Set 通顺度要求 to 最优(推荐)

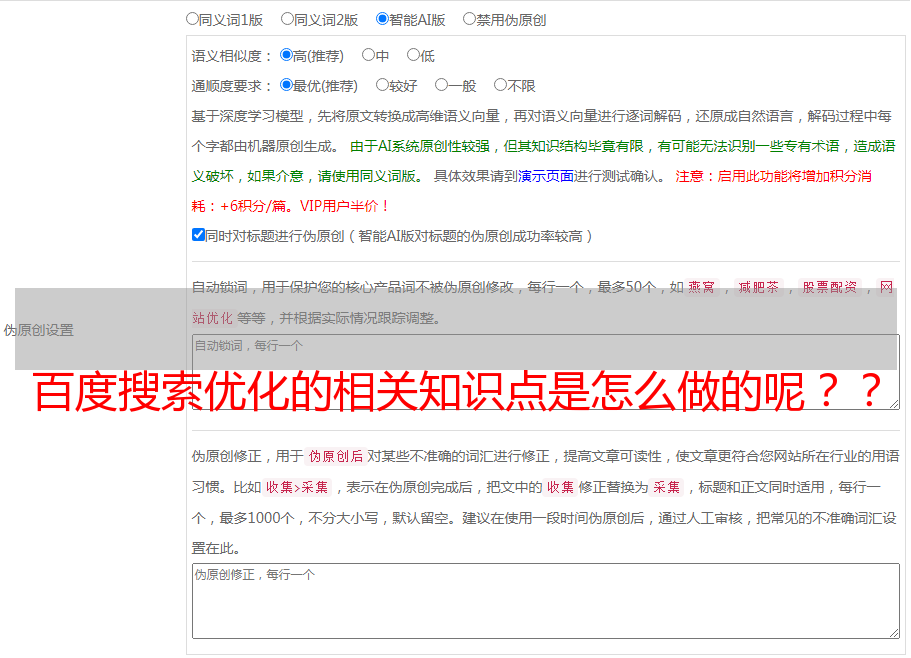[x=286, y=85]
